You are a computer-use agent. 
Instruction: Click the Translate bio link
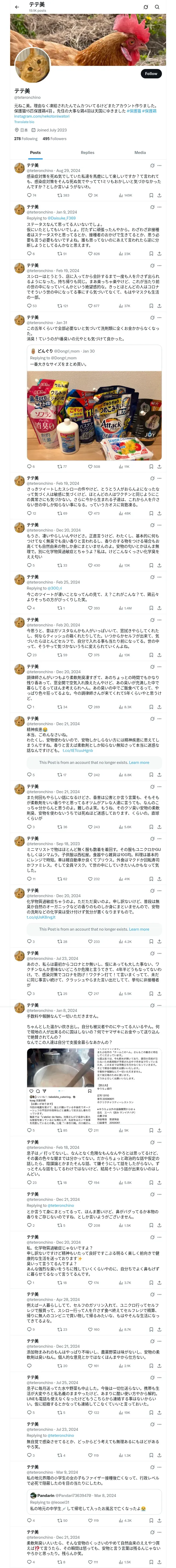(25, 122)
